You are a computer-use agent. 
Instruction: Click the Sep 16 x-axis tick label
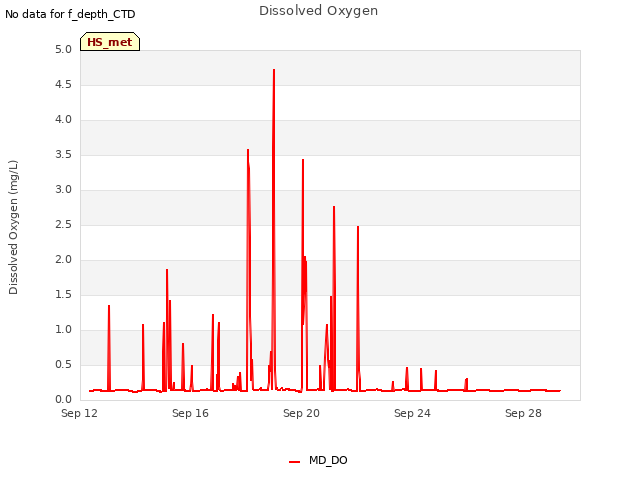pyautogui.click(x=190, y=413)
